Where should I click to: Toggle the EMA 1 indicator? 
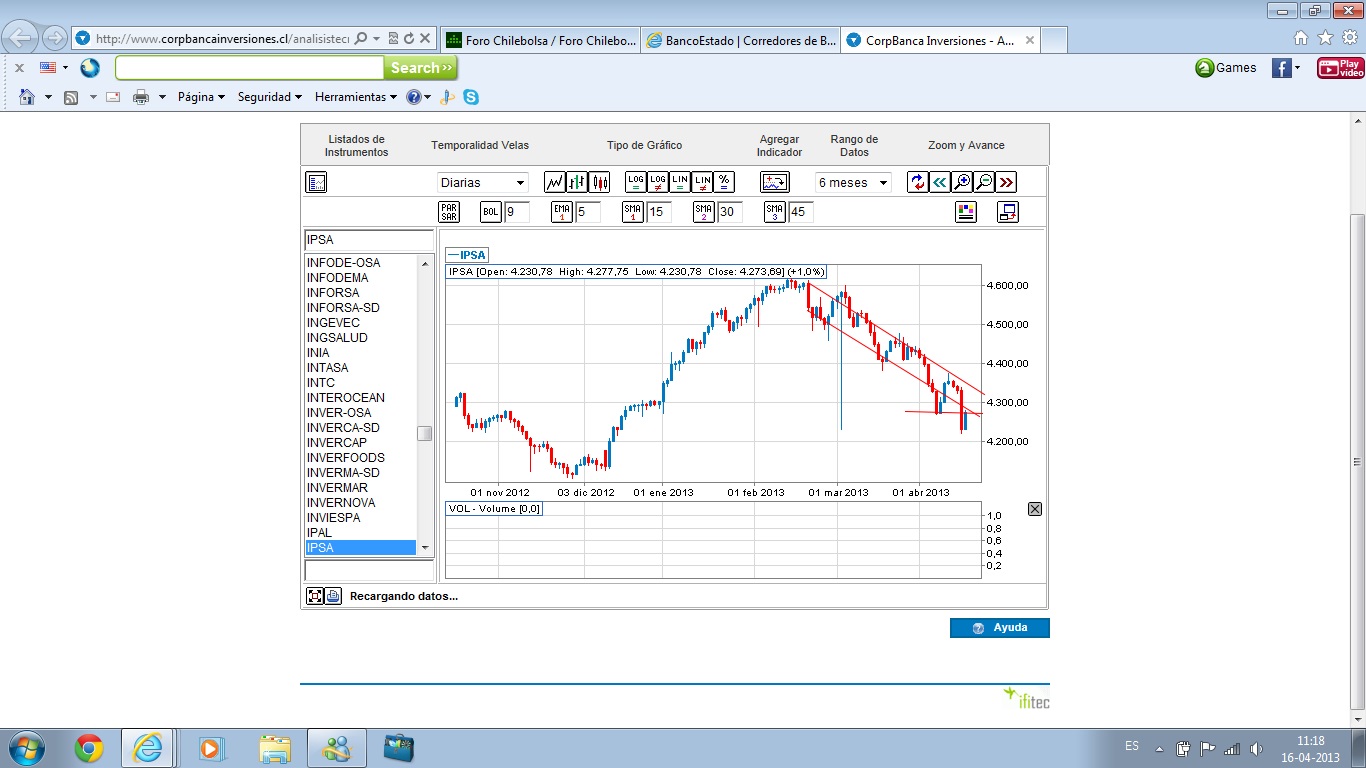coord(562,212)
